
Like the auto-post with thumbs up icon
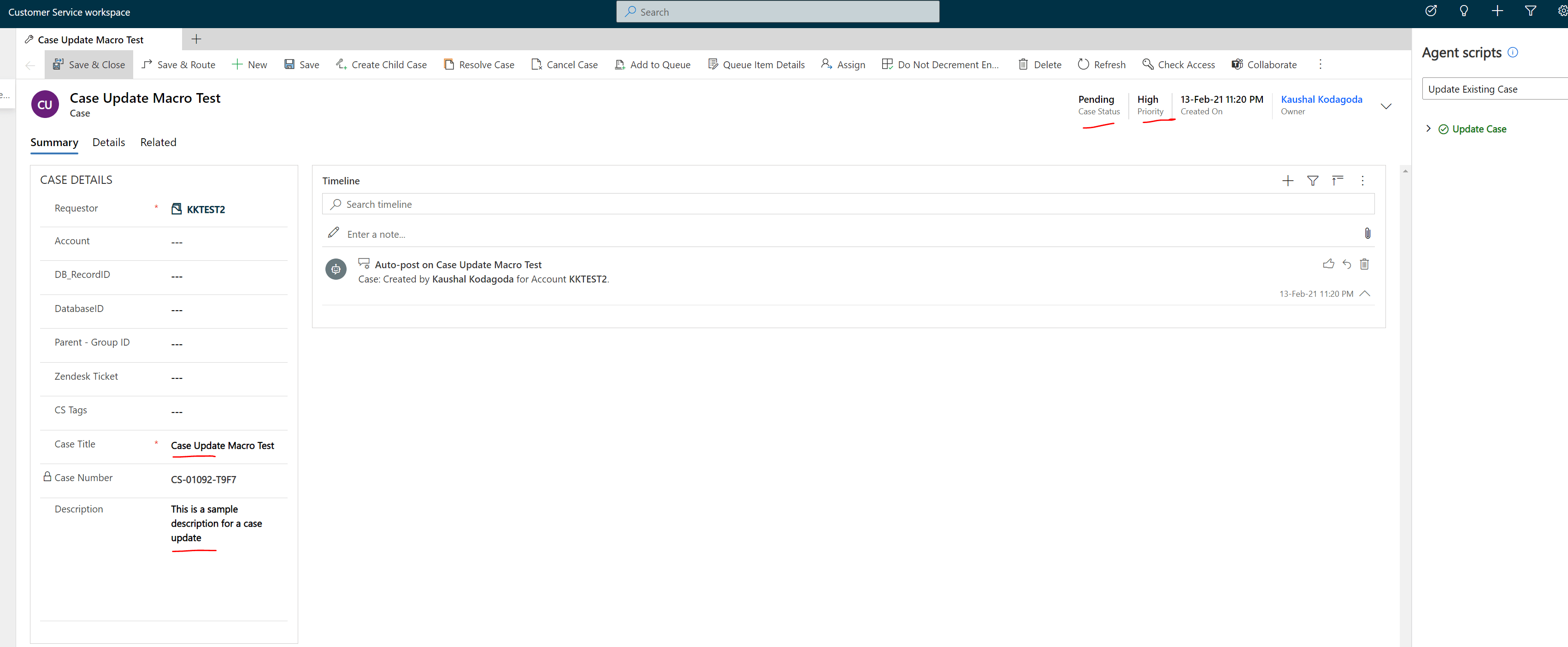(1328, 264)
